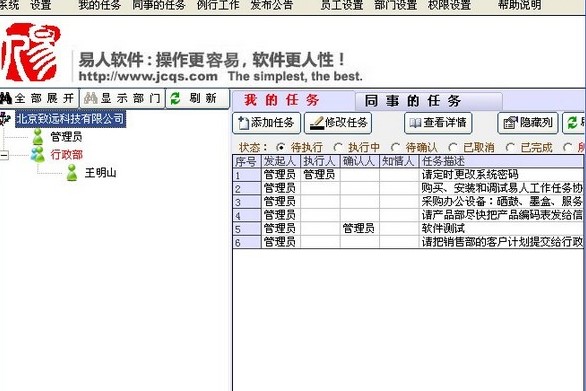Click the 确认人 column header
Viewport: 586px width, 391px height.
click(x=360, y=161)
